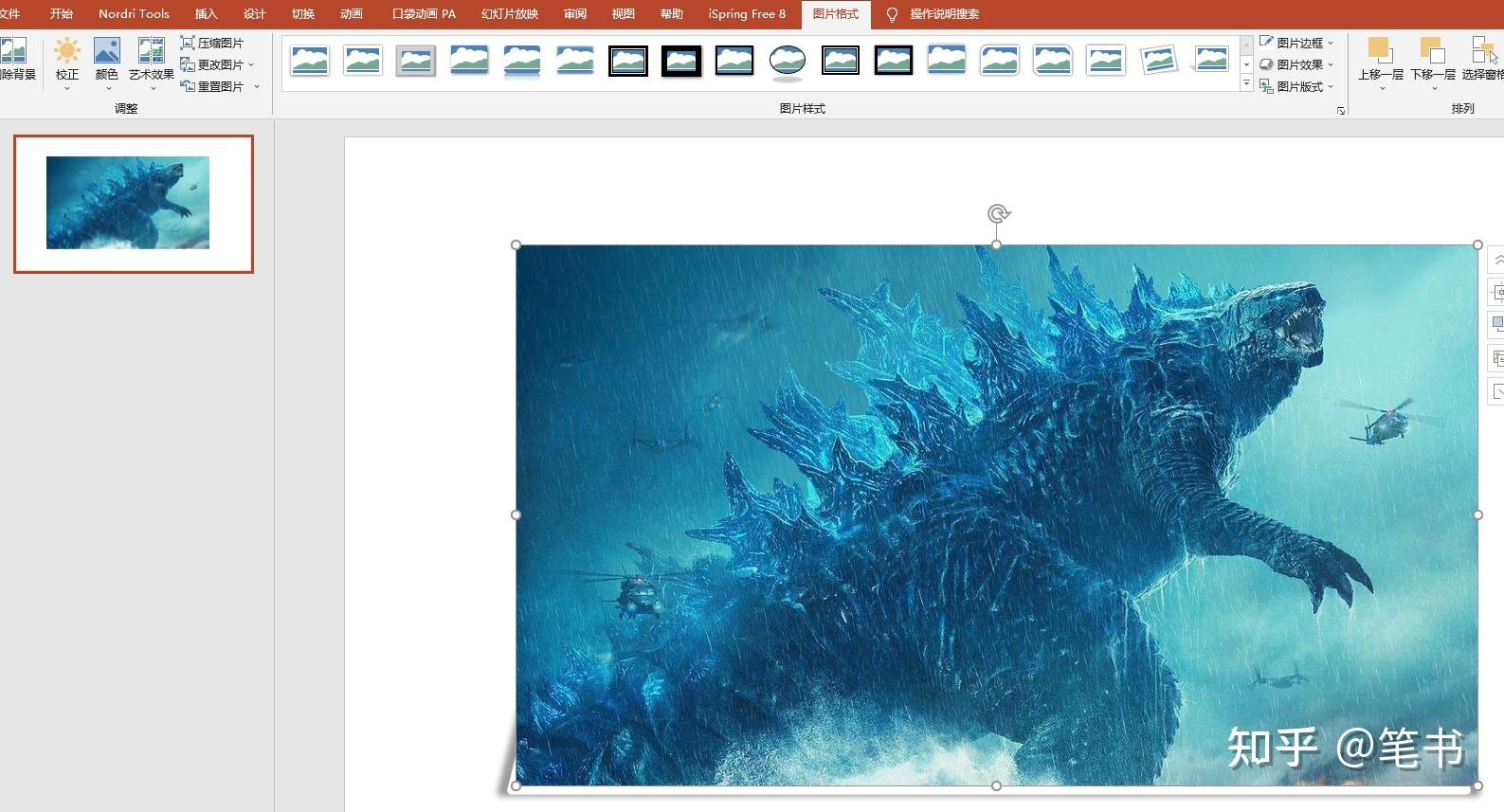Screen dimensions: 1504x812
Task: Open the 图片版式 picture layout dropdown
Action: pos(1296,86)
